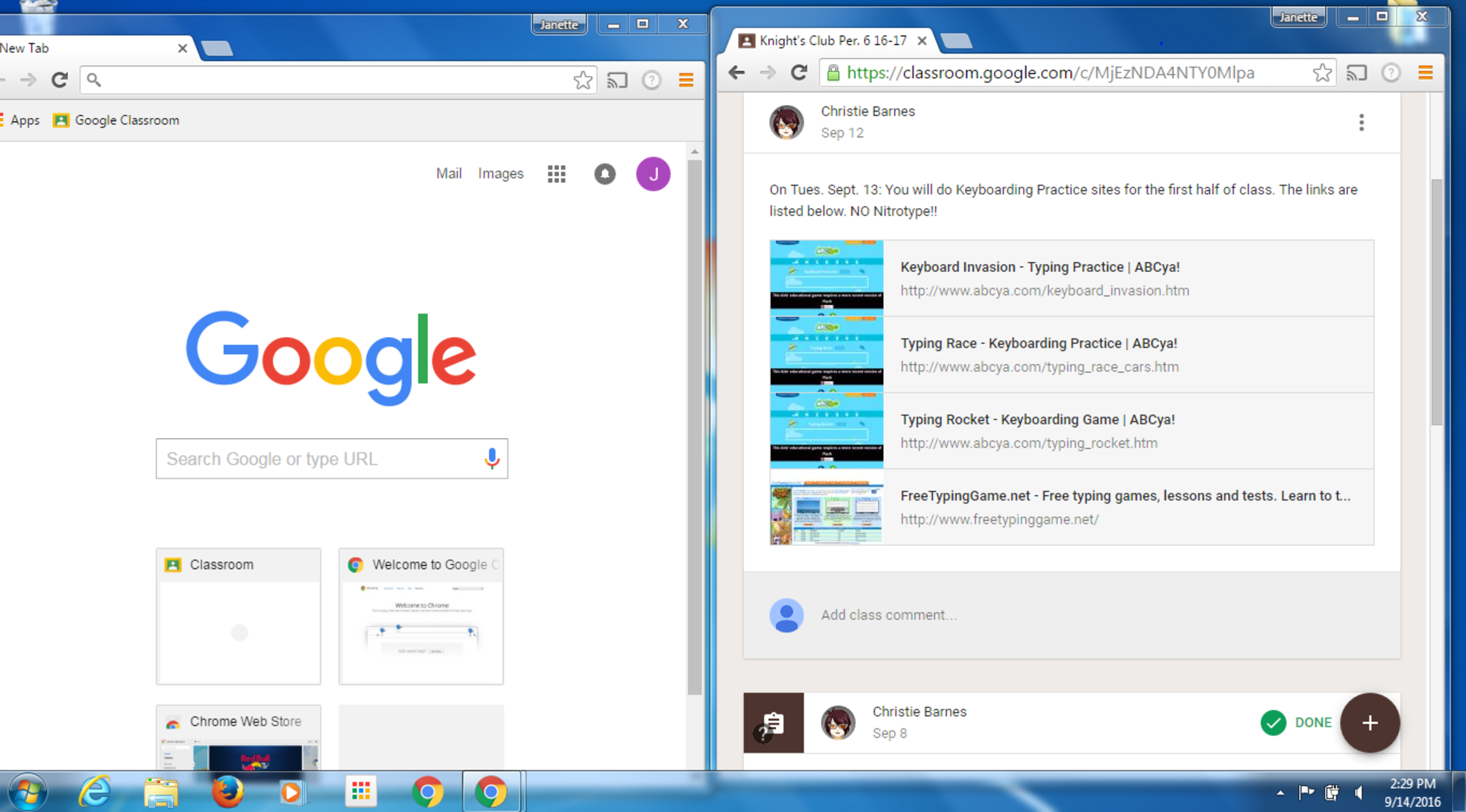Click the Google apps grid icon
This screenshot has height=812, width=1466.
point(556,174)
